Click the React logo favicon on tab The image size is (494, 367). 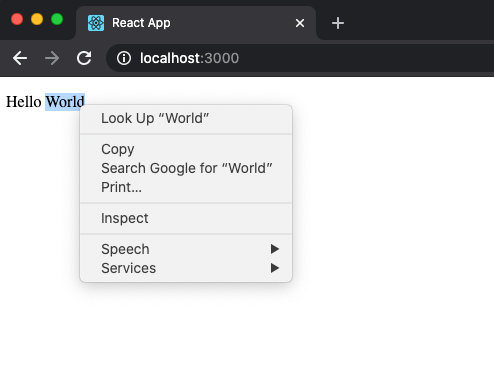click(96, 23)
